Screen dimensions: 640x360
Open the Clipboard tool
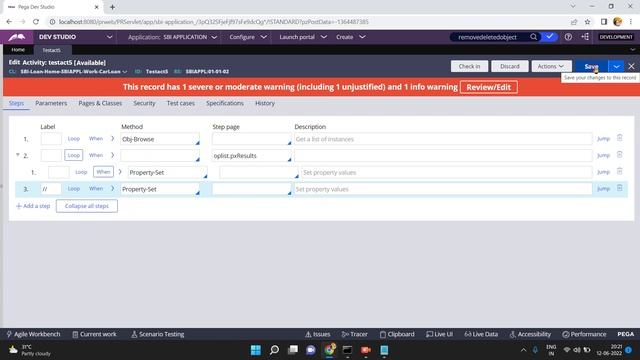tap(397, 334)
